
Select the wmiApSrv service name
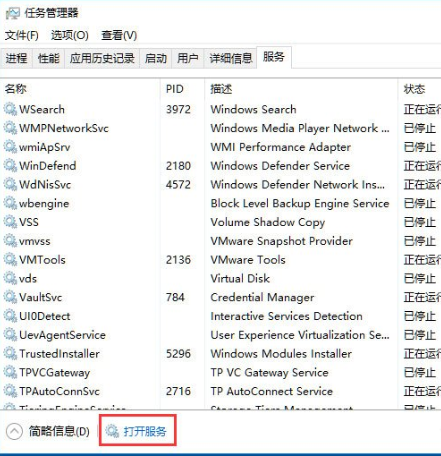pos(45,147)
